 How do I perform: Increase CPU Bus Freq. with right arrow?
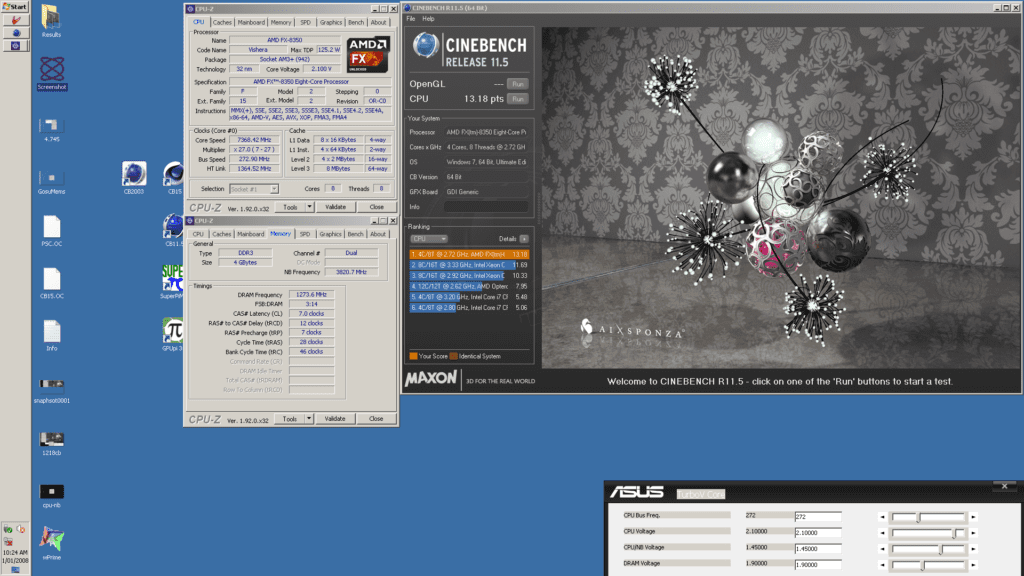coord(973,517)
